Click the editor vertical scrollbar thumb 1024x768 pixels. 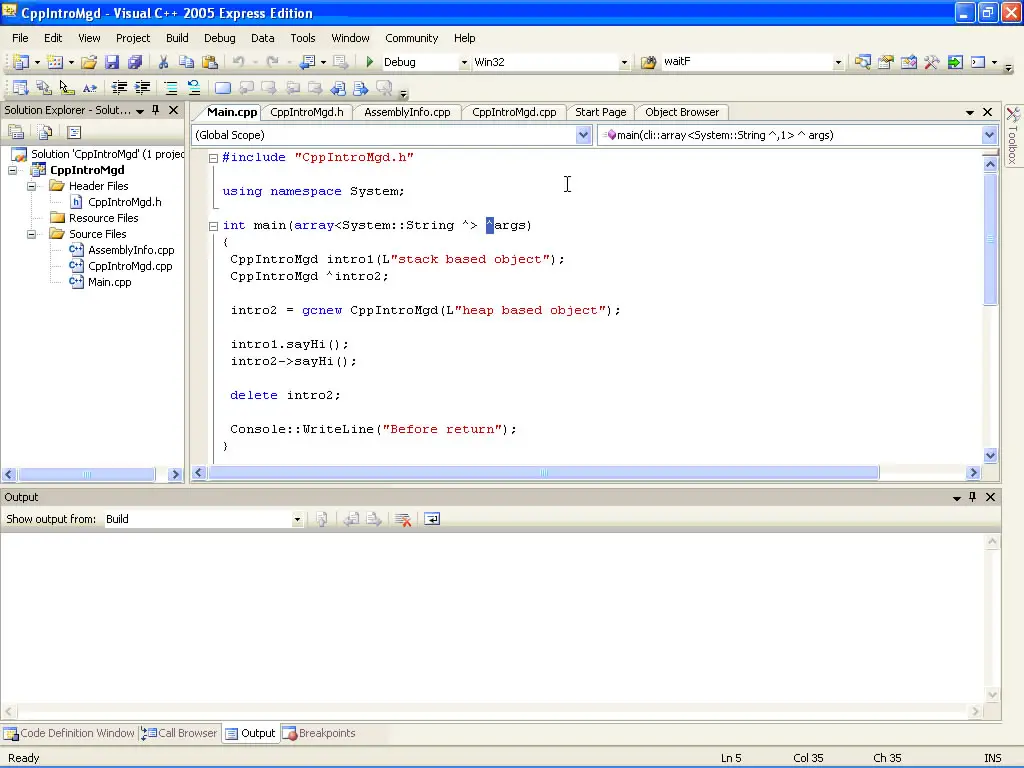[990, 239]
